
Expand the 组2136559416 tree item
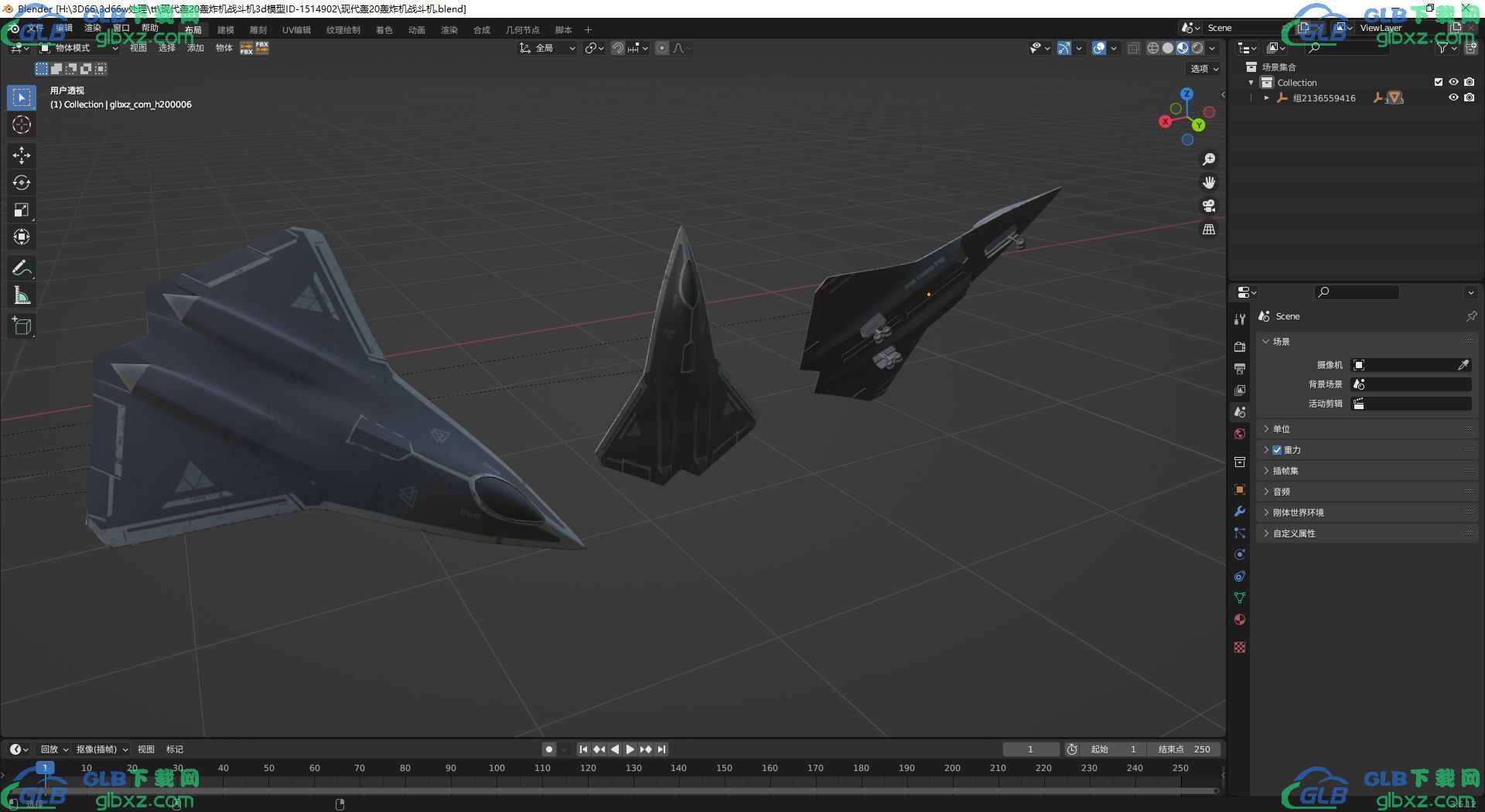1266,98
